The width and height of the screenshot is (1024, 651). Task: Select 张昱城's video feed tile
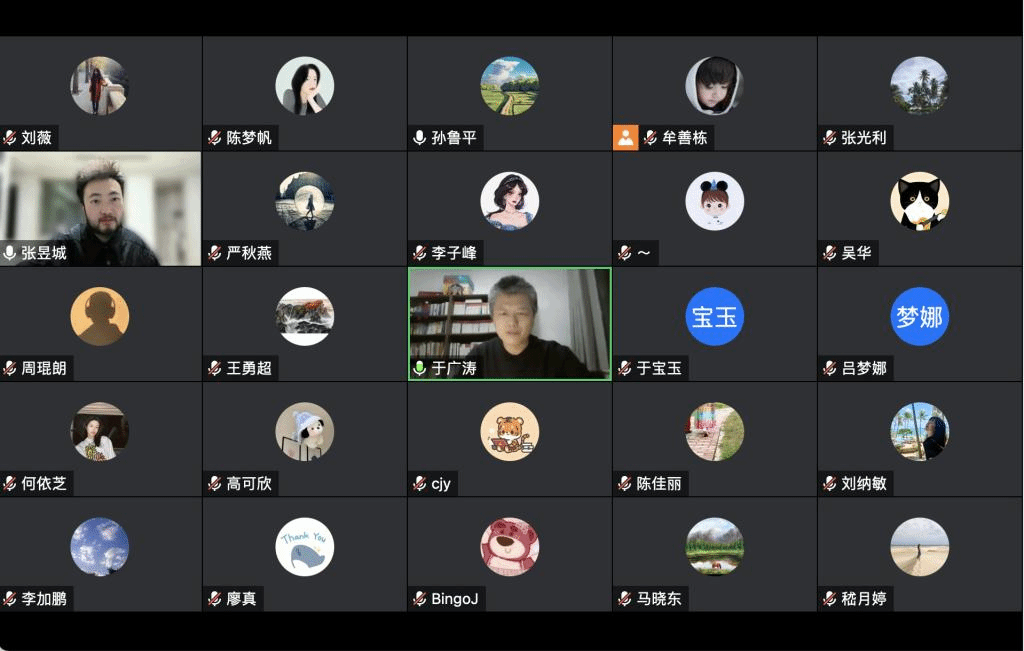[x=101, y=209]
